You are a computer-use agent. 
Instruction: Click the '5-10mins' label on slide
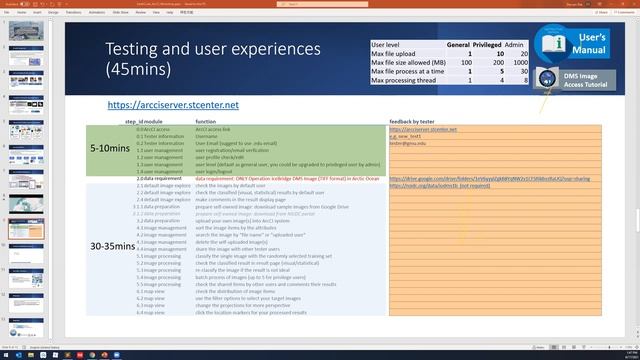click(110, 148)
